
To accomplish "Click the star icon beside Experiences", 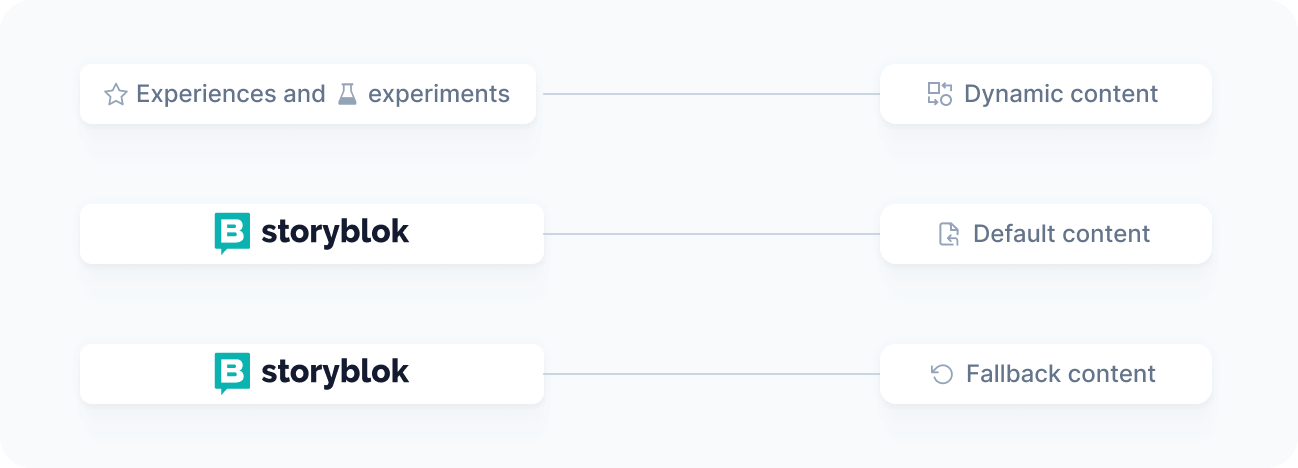I will pos(116,95).
